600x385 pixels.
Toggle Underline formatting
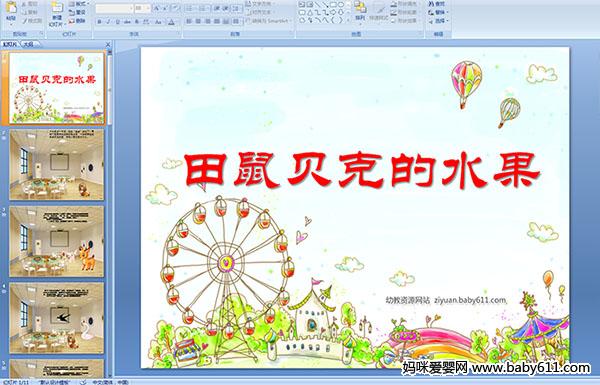coord(117,22)
